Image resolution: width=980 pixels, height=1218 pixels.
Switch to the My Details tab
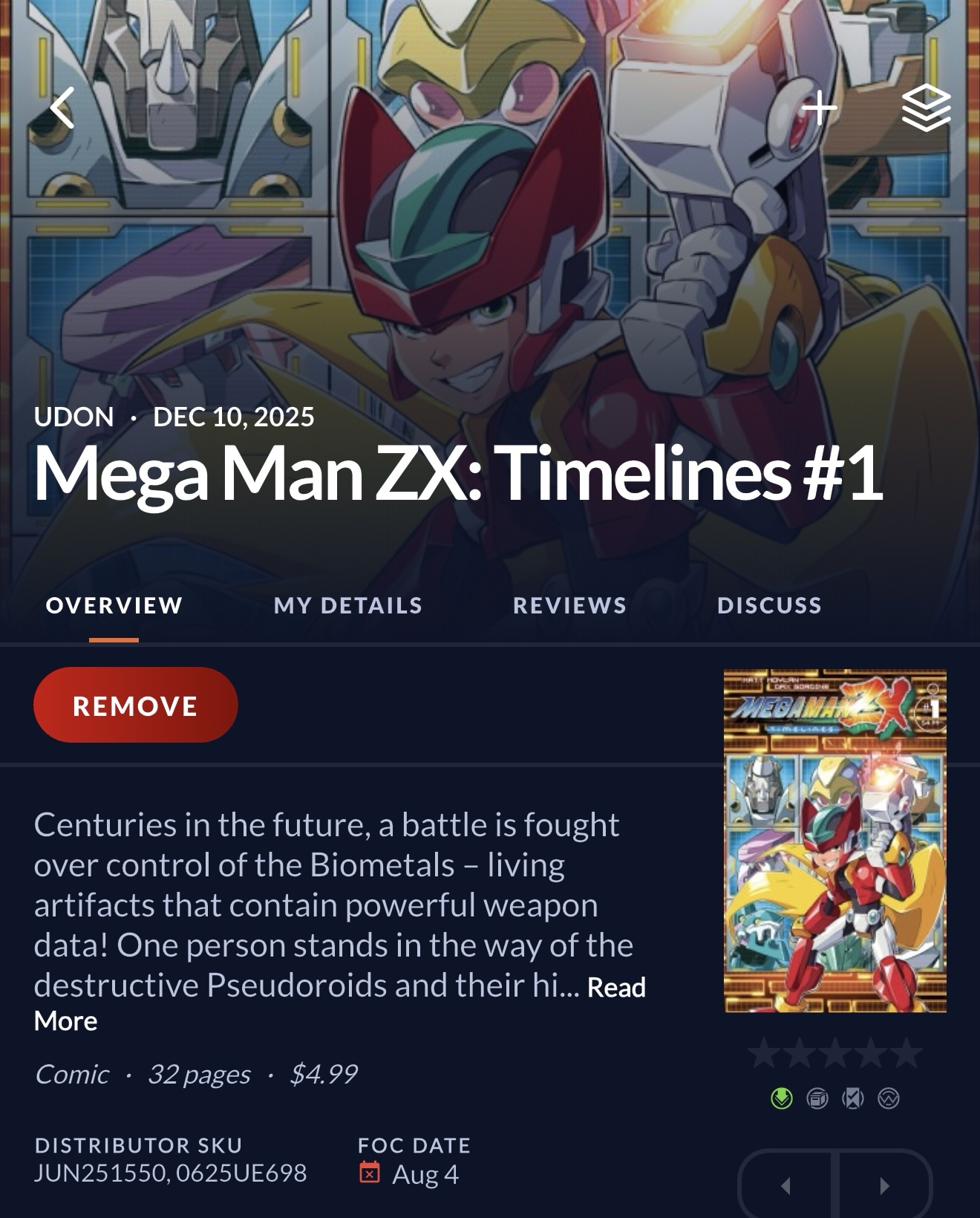(347, 605)
